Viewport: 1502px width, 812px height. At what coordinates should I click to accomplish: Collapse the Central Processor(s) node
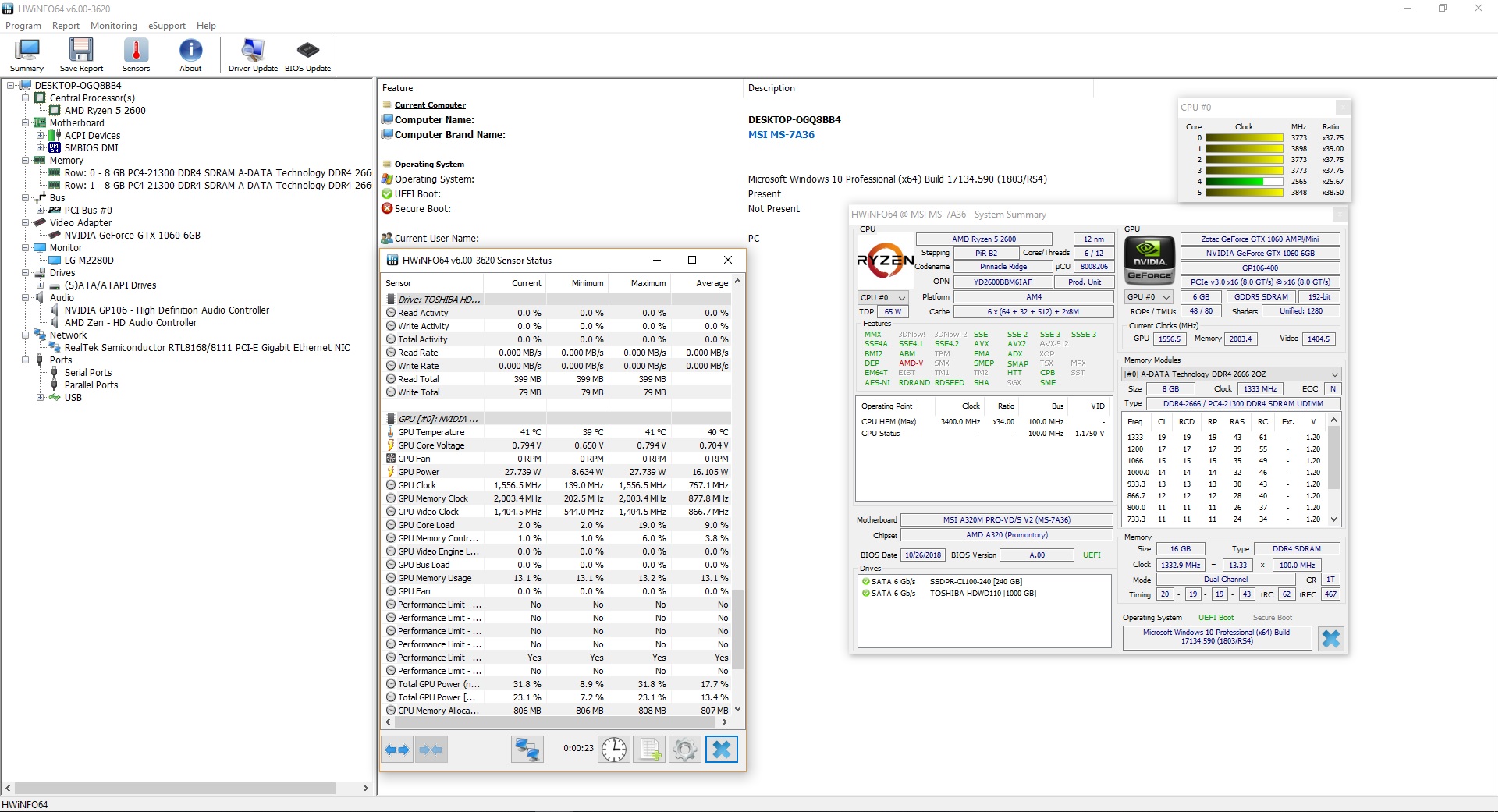click(x=25, y=98)
